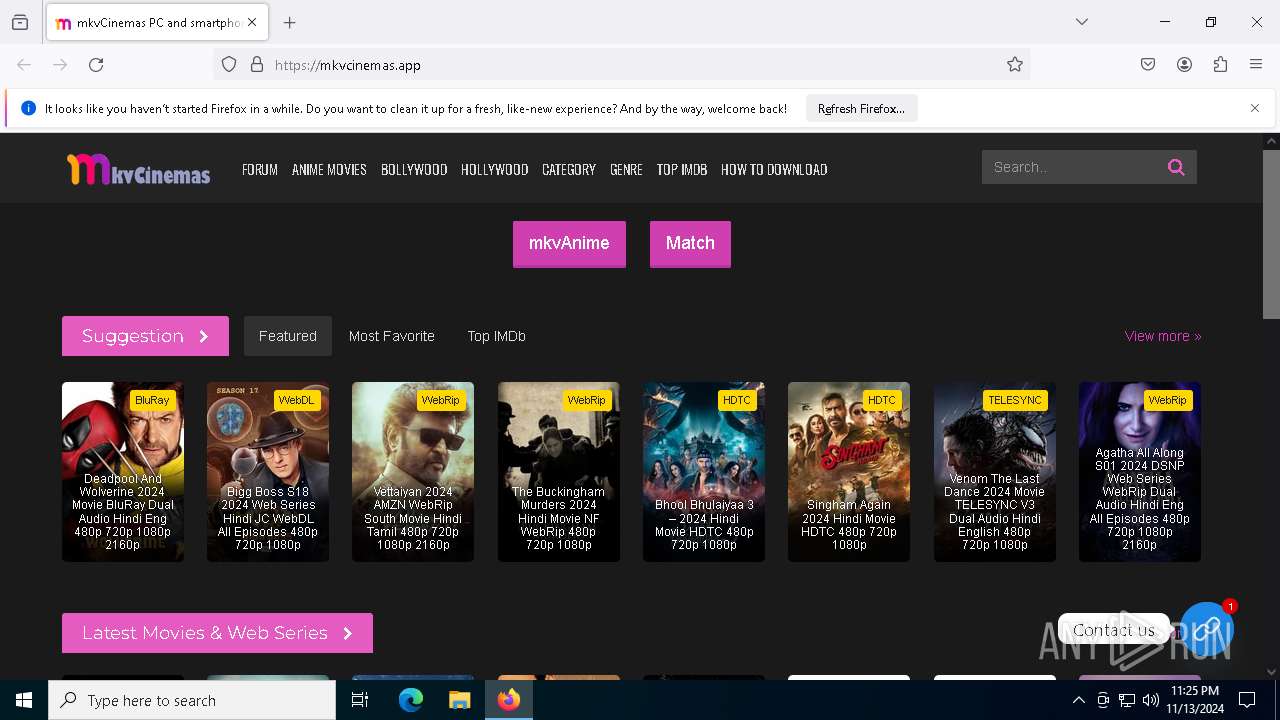The height and width of the screenshot is (720, 1280).
Task: Open File Explorer from taskbar
Action: tap(459, 700)
